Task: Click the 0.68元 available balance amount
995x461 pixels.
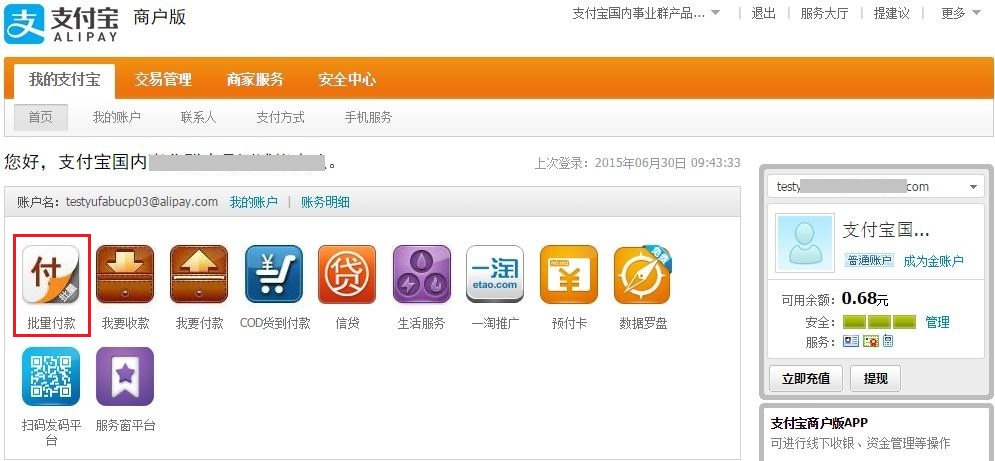Action: click(865, 298)
